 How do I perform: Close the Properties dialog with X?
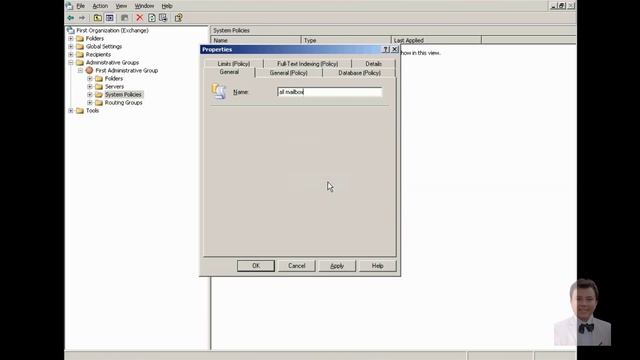click(x=395, y=49)
